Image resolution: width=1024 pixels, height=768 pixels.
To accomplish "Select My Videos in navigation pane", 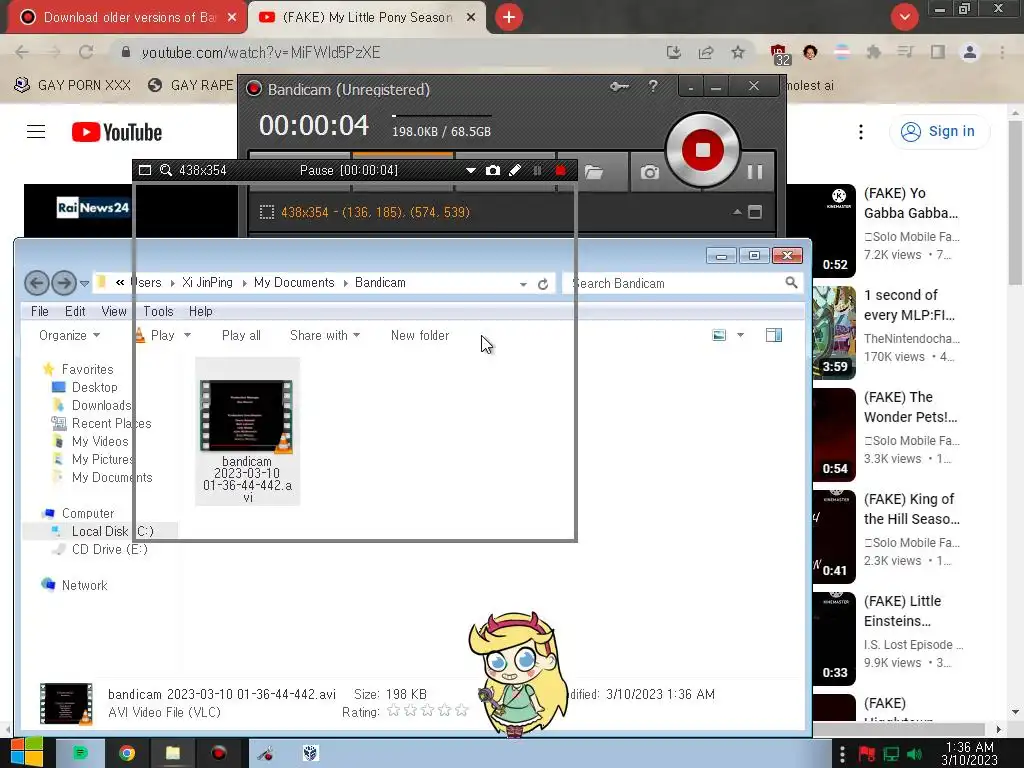I will (100, 441).
